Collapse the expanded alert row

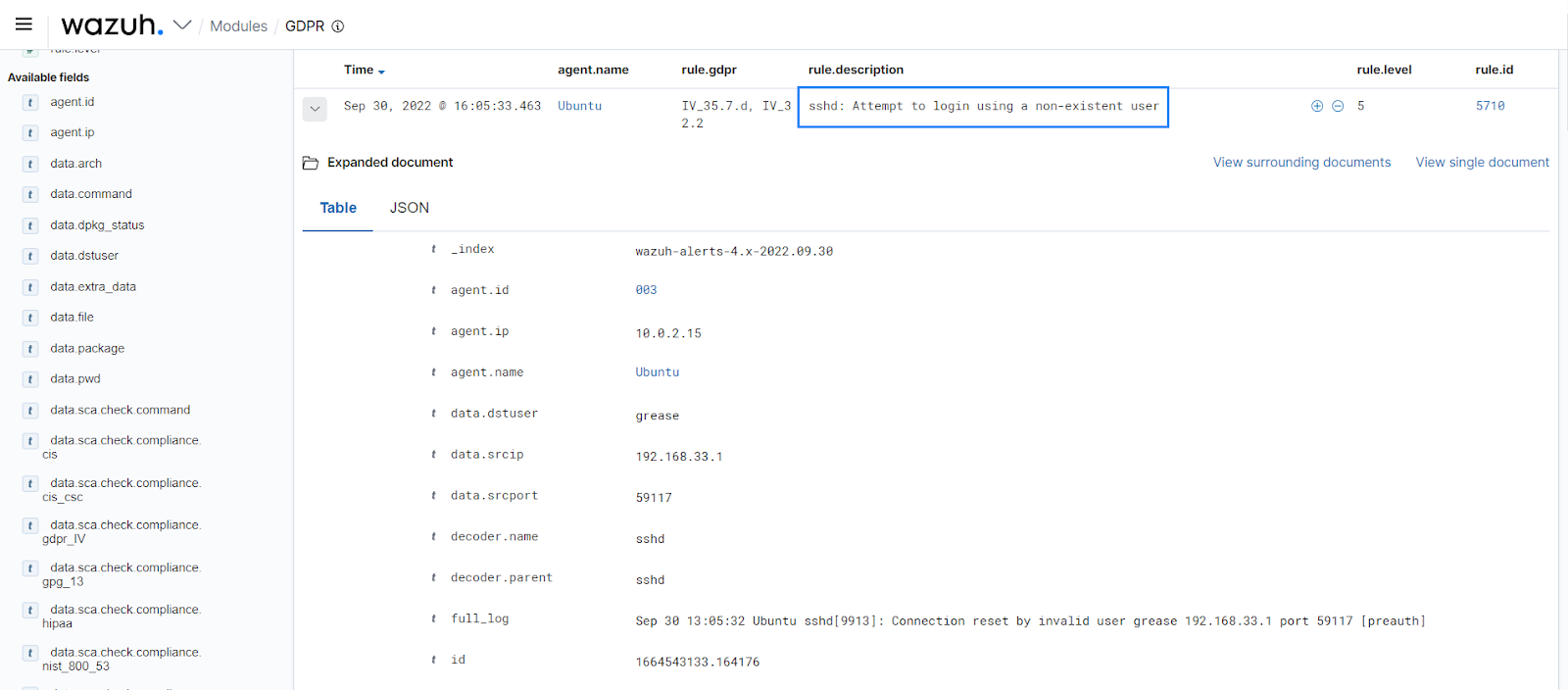coord(315,109)
